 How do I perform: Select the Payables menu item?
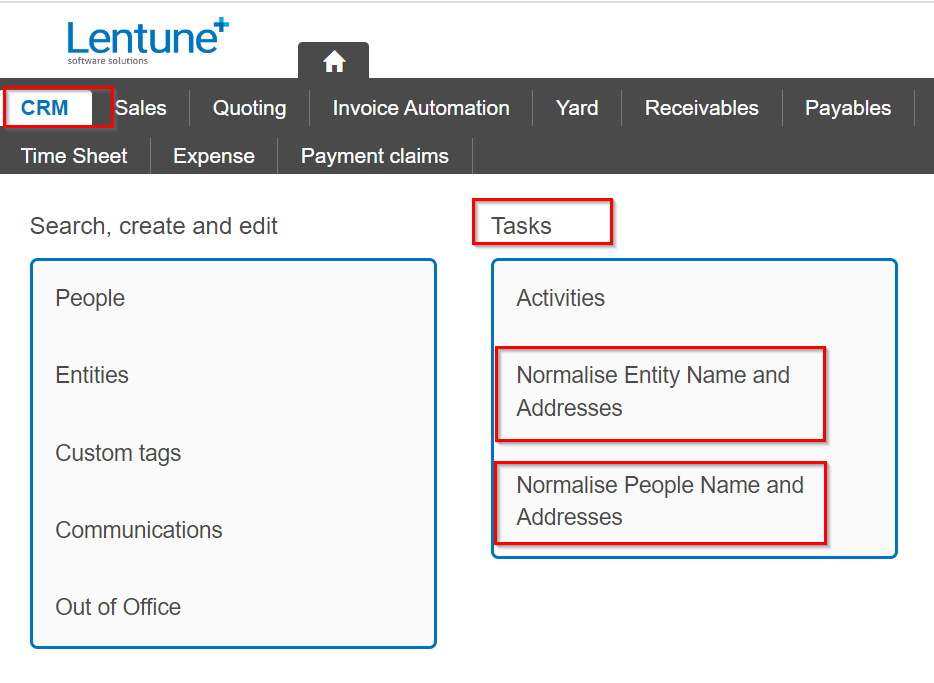coord(847,108)
